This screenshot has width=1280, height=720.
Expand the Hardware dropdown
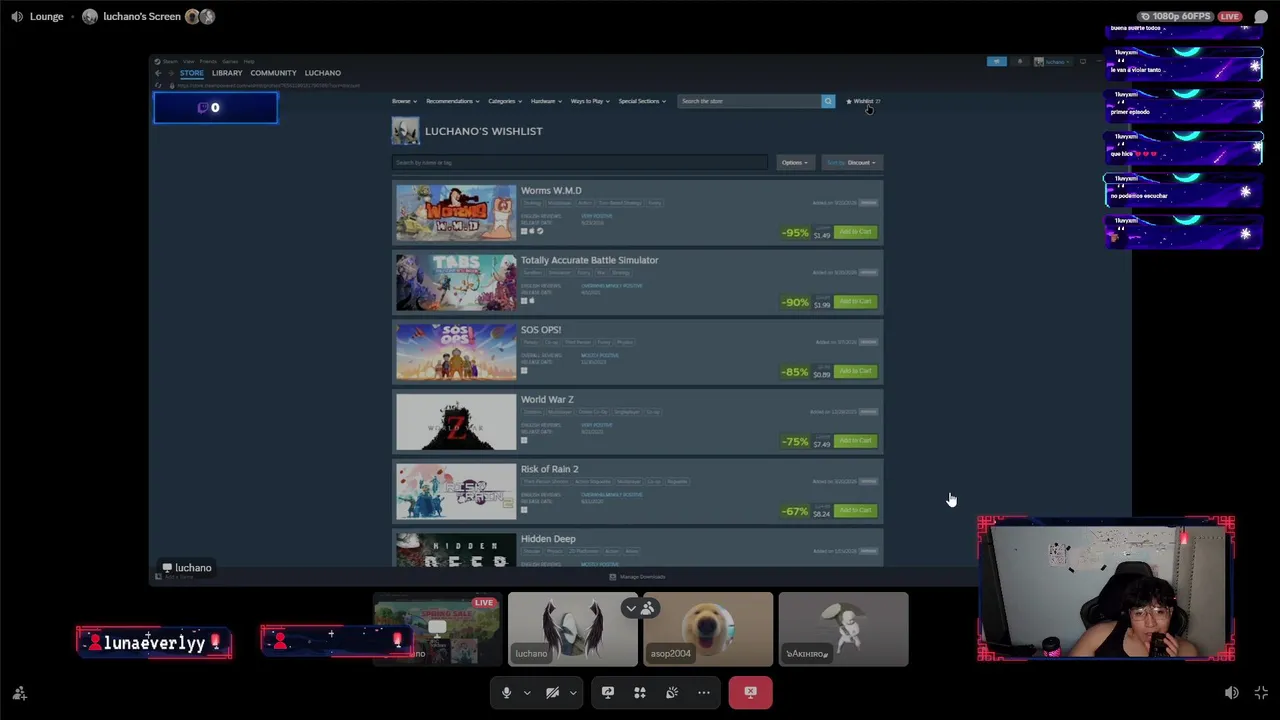[x=546, y=101]
